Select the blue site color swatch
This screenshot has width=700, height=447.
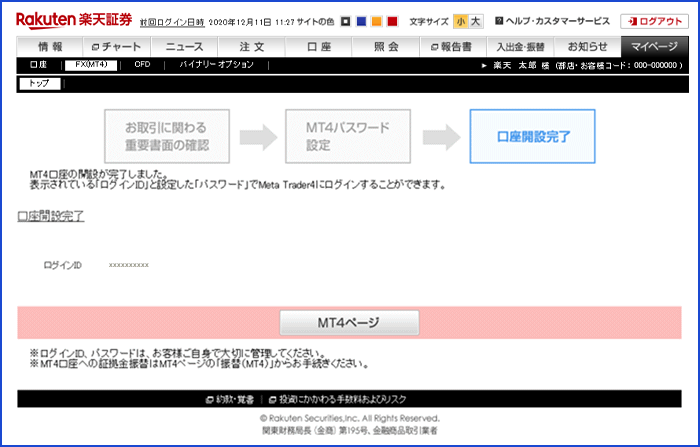pyautogui.click(x=361, y=21)
